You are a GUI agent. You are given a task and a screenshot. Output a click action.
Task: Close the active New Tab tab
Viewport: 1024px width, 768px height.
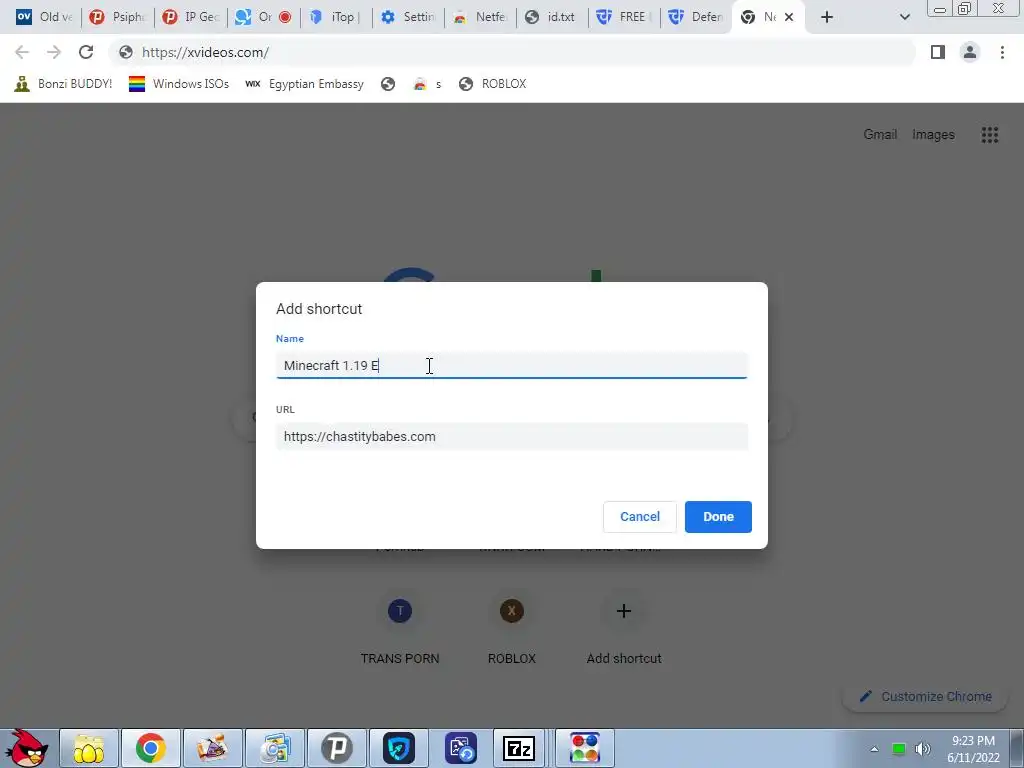point(789,17)
